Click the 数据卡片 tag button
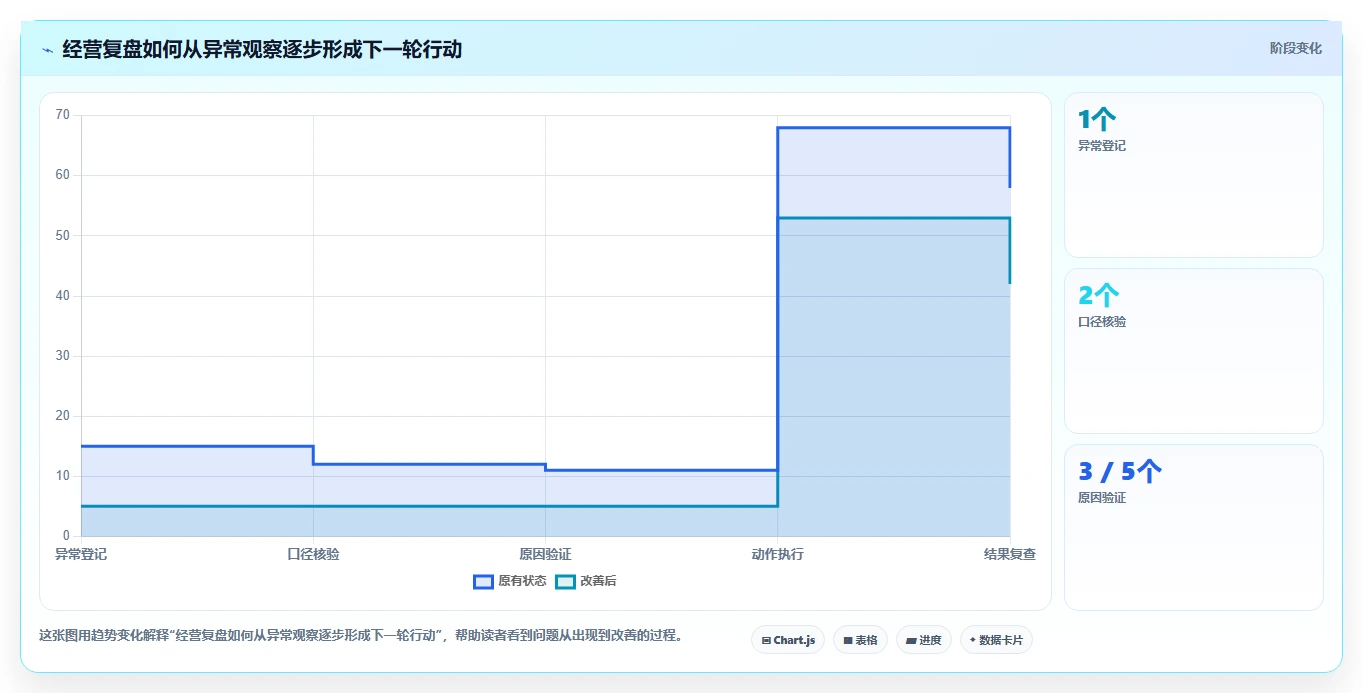The height and width of the screenshot is (693, 1363). [996, 640]
